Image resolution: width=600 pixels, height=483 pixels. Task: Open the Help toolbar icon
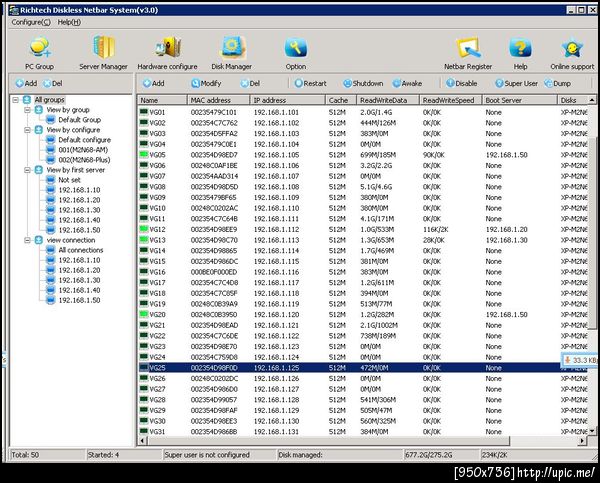[520, 53]
